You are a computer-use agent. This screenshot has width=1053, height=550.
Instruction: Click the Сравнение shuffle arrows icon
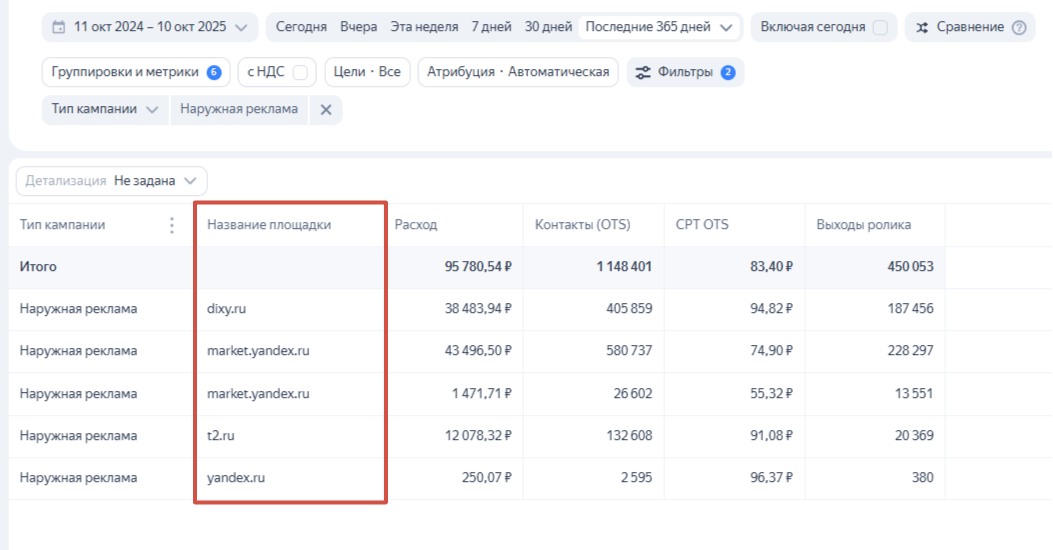pyautogui.click(x=922, y=27)
